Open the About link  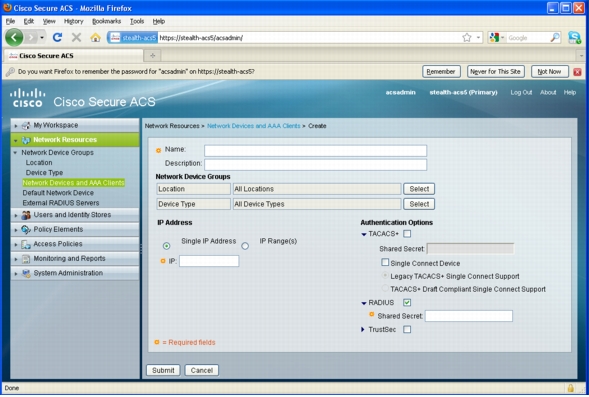click(548, 92)
